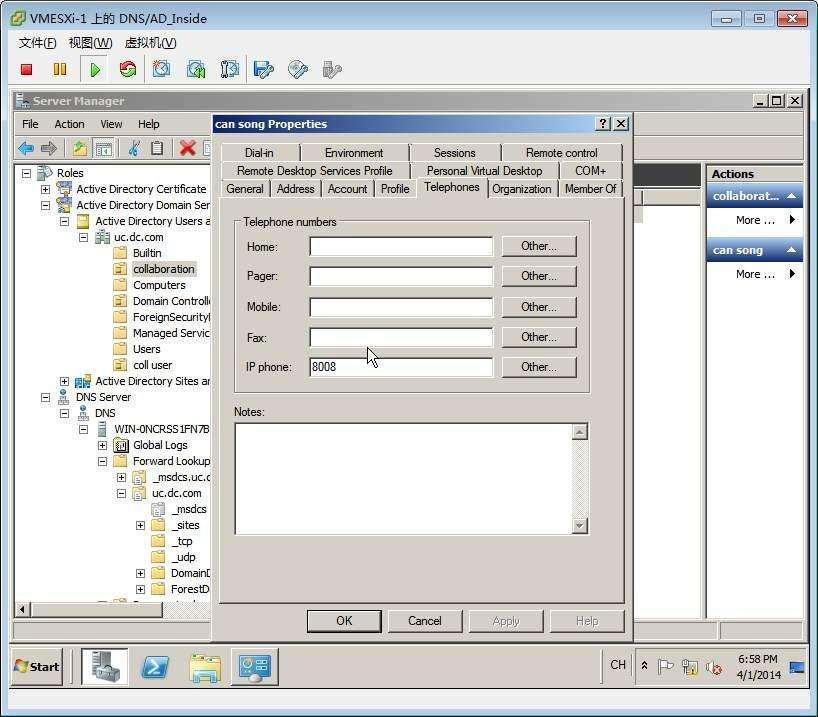Open Windows Explorer folder in taskbar
Image resolution: width=818 pixels, height=717 pixels.
pyautogui.click(x=205, y=667)
